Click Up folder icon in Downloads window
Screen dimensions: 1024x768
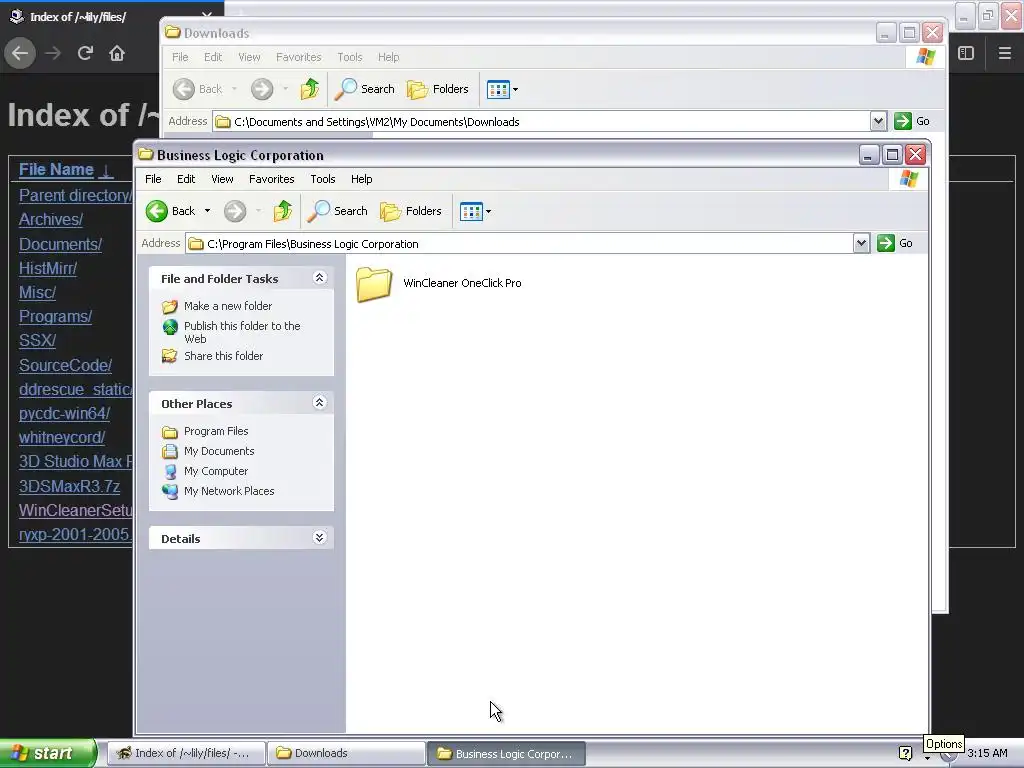[310, 89]
